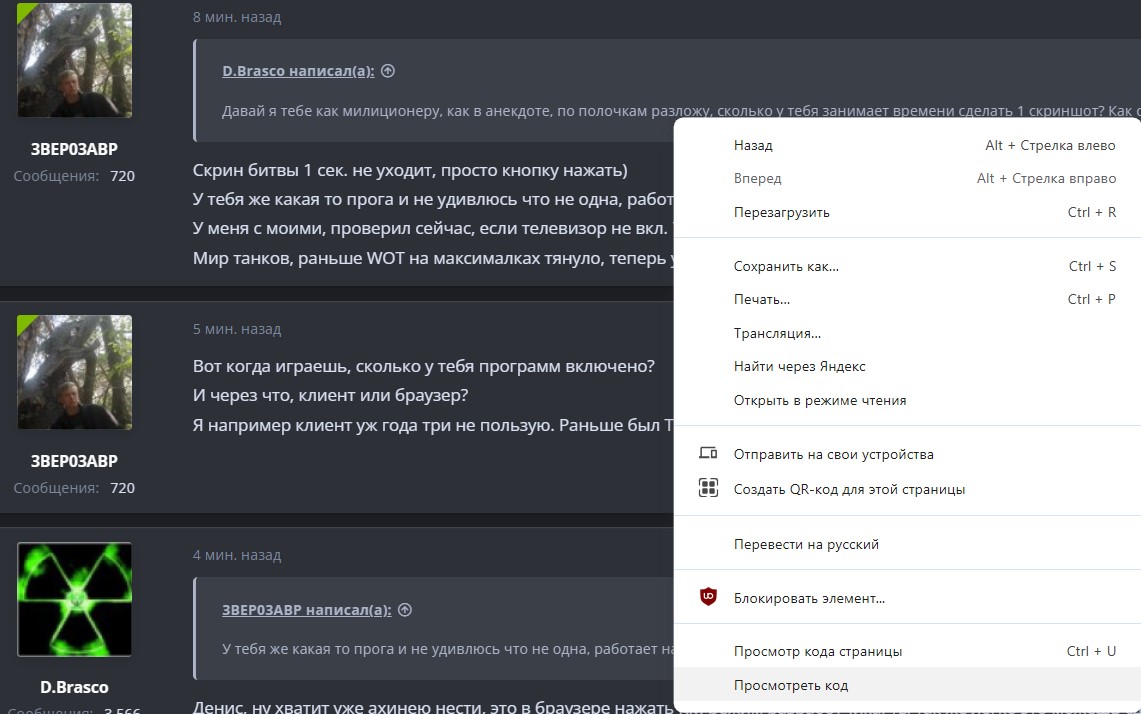
Task: Click the middle ЗВЕРОЗАВР avatar photo
Action: (x=74, y=371)
